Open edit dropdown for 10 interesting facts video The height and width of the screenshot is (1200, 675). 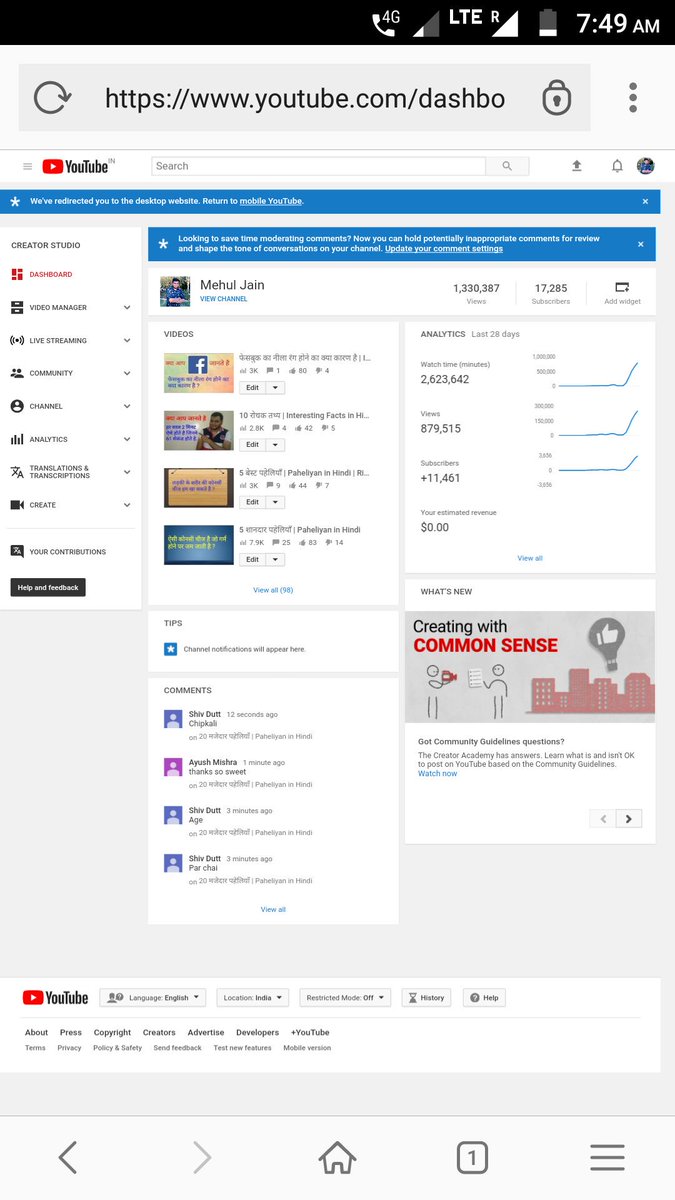pos(275,444)
